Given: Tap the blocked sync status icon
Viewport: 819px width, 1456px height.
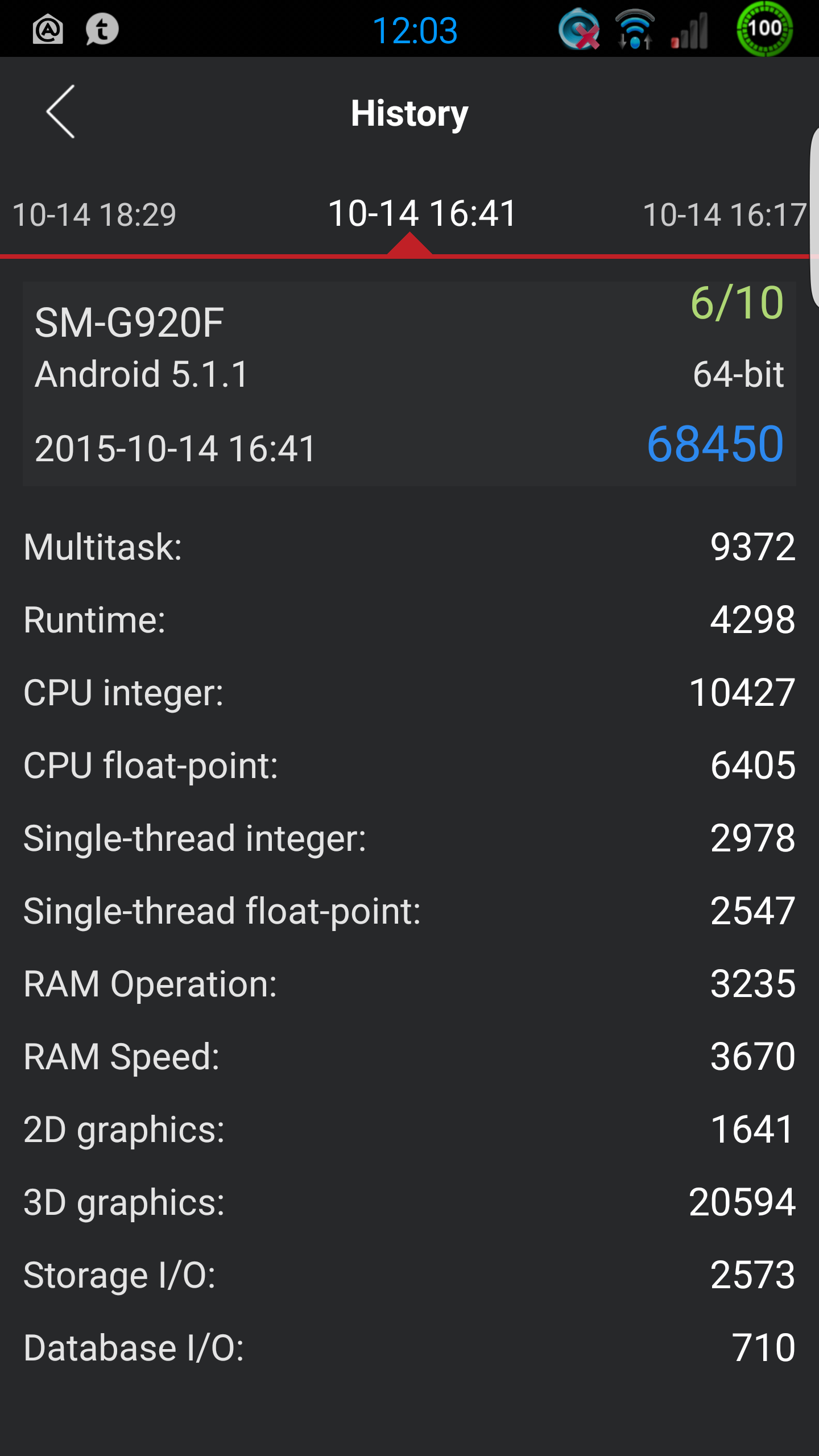Looking at the screenshot, I should click(x=579, y=29).
